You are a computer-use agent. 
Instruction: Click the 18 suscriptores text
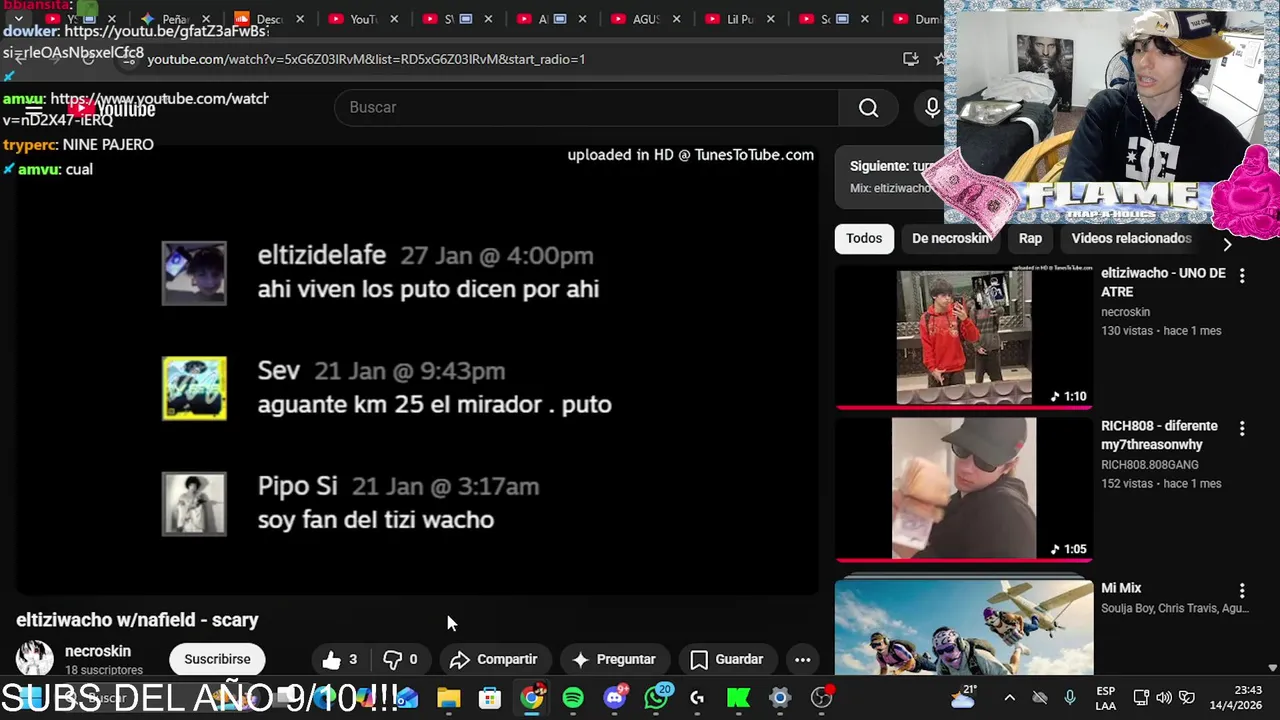pos(104,670)
